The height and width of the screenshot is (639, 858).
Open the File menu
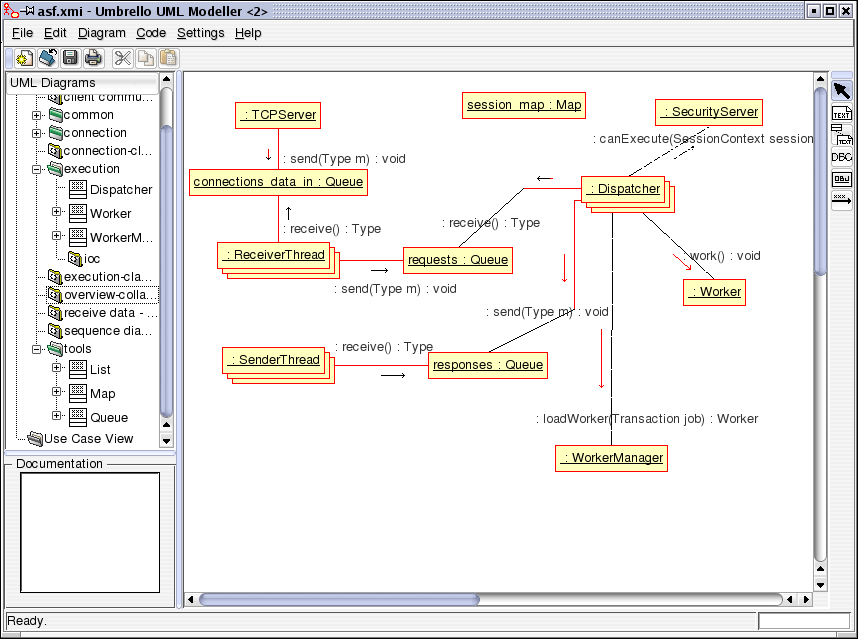tap(22, 33)
